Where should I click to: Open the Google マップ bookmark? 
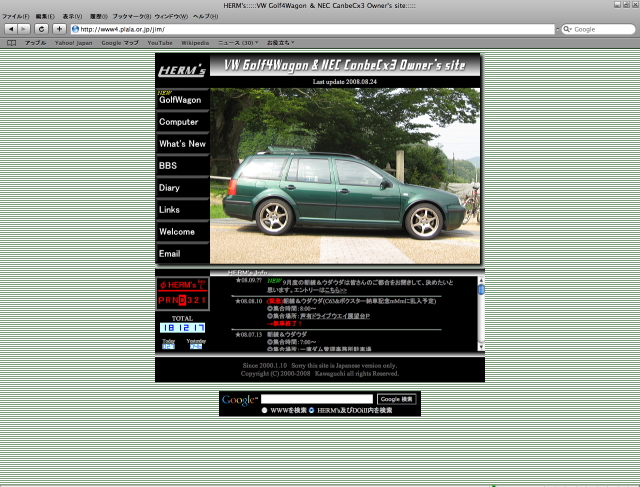[x=120, y=43]
